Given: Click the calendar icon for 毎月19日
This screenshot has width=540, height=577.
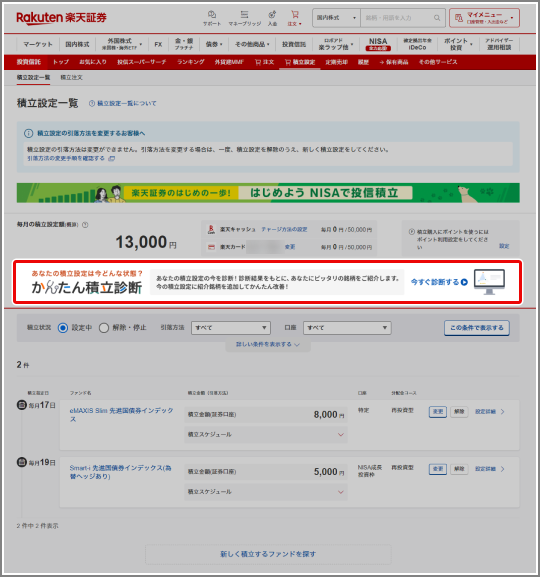Looking at the screenshot, I should point(22,462).
